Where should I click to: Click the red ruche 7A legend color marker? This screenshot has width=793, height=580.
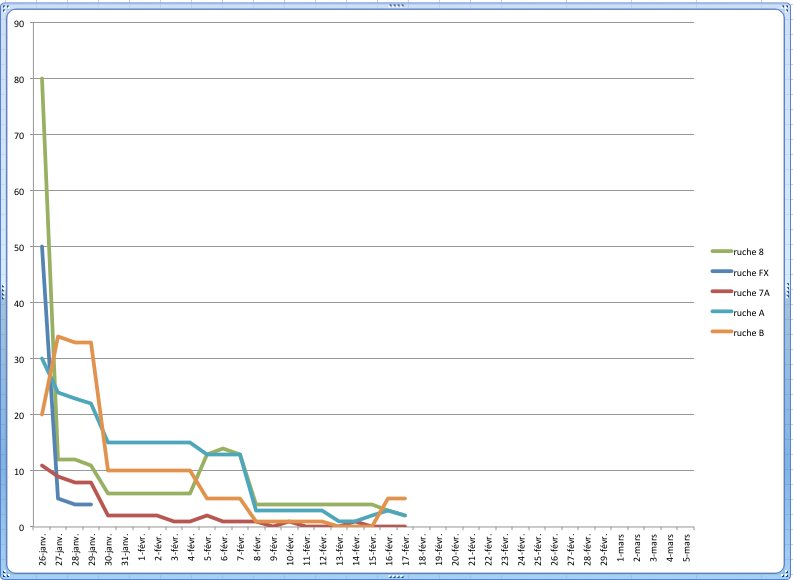(720, 292)
